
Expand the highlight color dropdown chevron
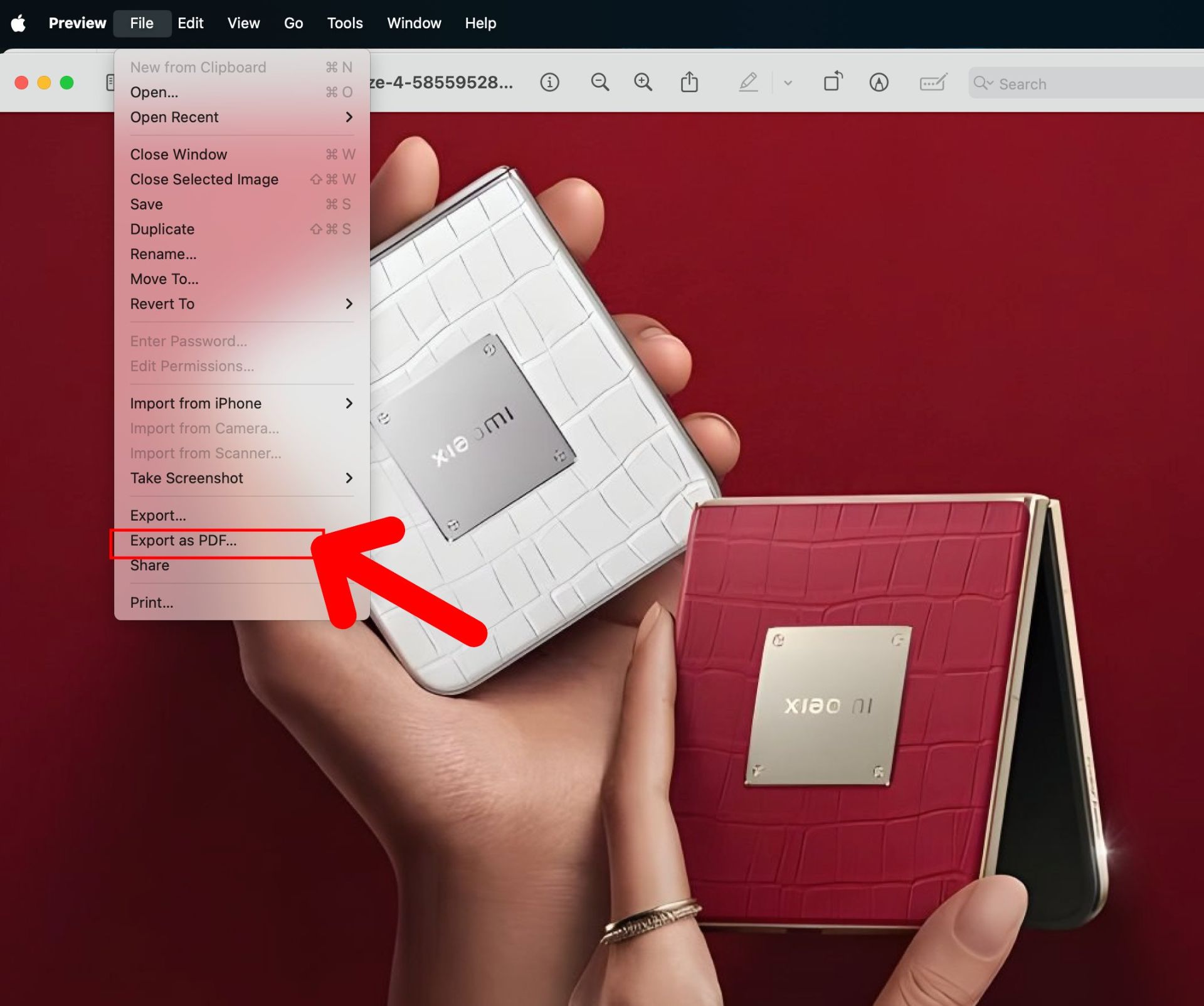788,83
